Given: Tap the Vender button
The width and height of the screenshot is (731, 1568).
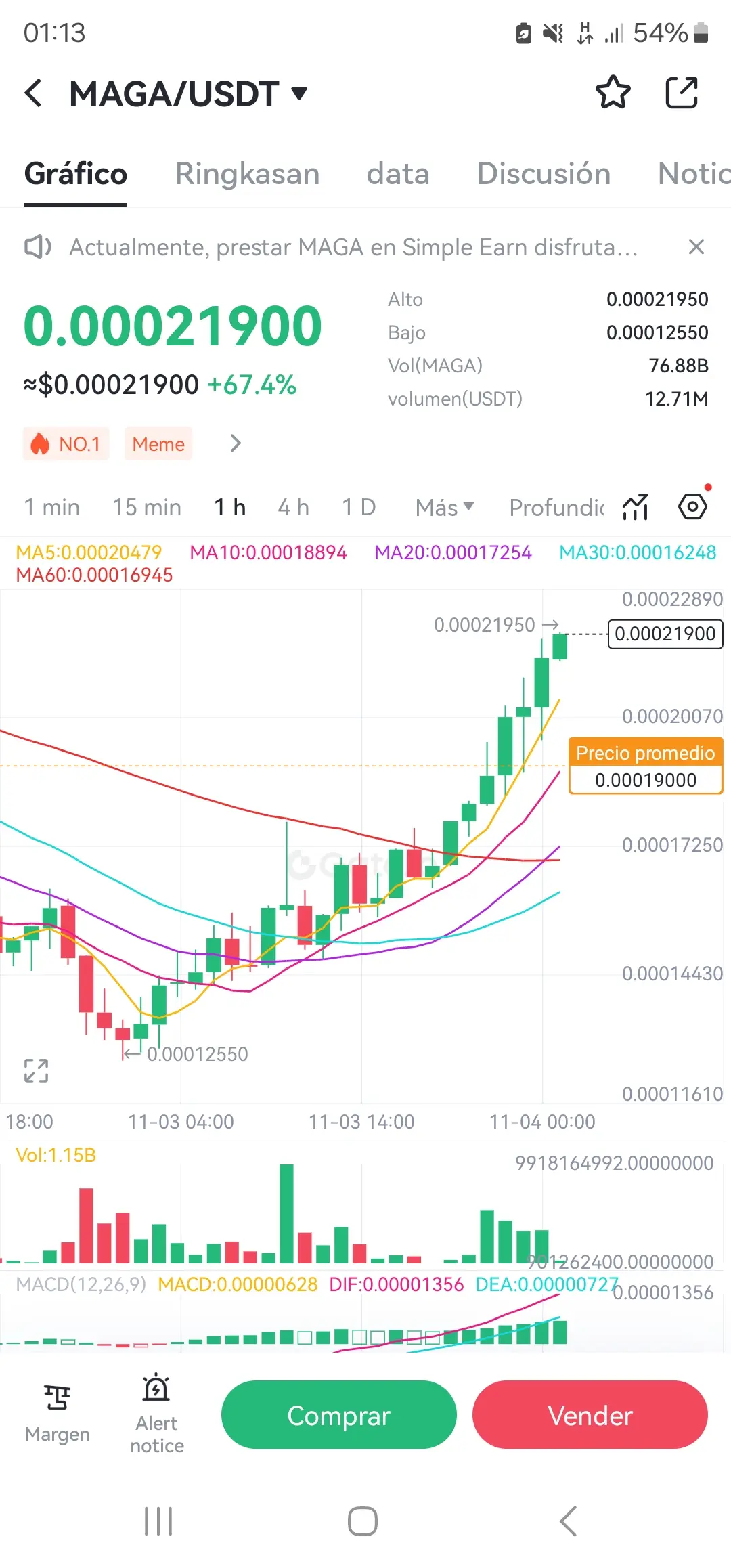Looking at the screenshot, I should click(590, 1415).
